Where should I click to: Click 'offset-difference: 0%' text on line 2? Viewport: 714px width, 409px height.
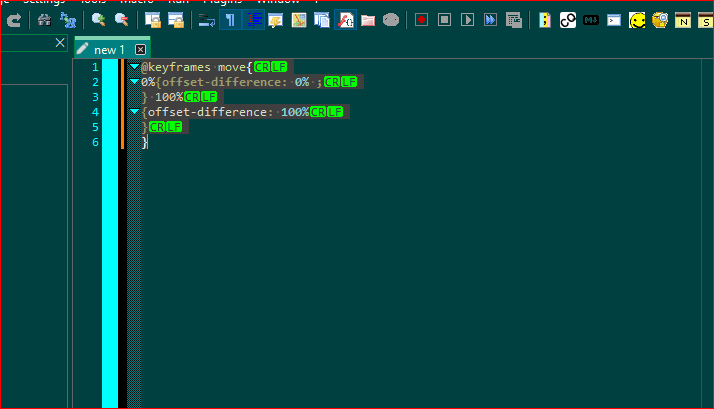235,82
